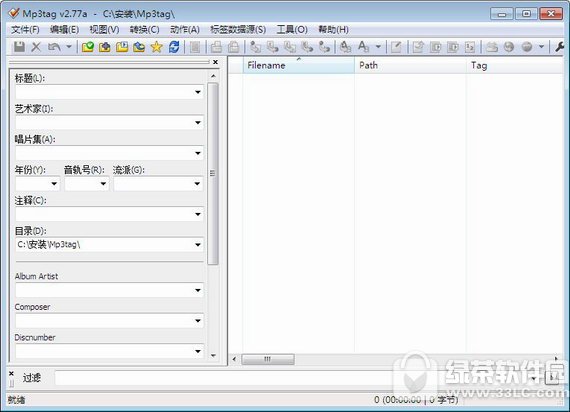Image resolution: width=570 pixels, height=412 pixels.
Task: Close the 过滤 filter bar with X
Action: click(11, 373)
